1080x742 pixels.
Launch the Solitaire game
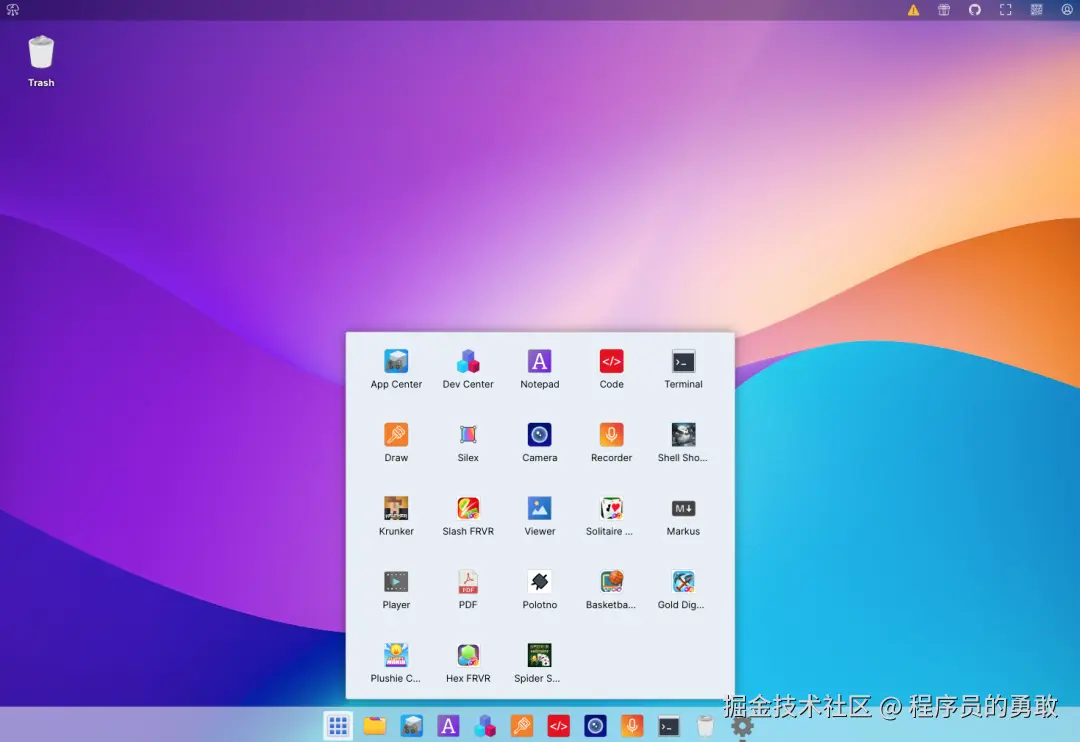(x=611, y=517)
